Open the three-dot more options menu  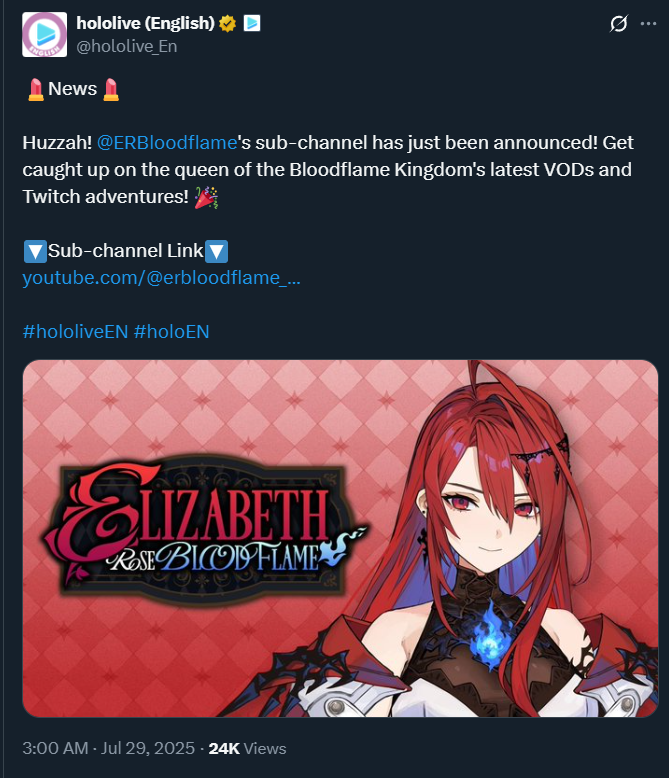[648, 23]
